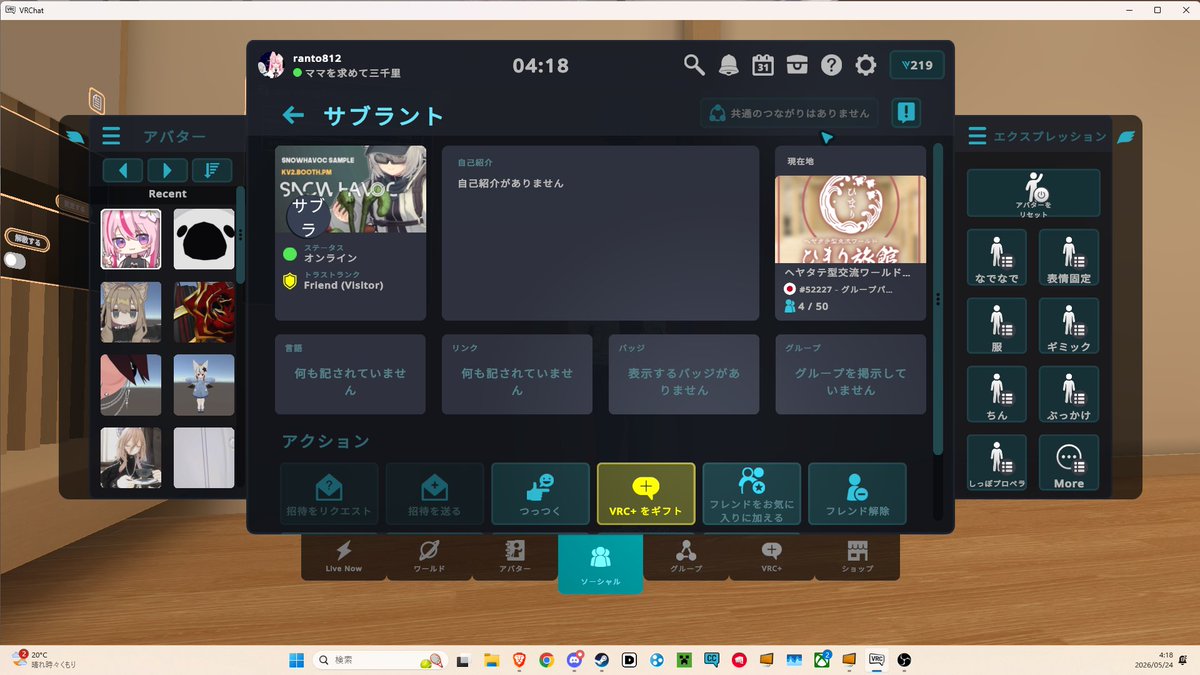Switch to Live Now tab
The height and width of the screenshot is (675, 1200).
click(344, 556)
